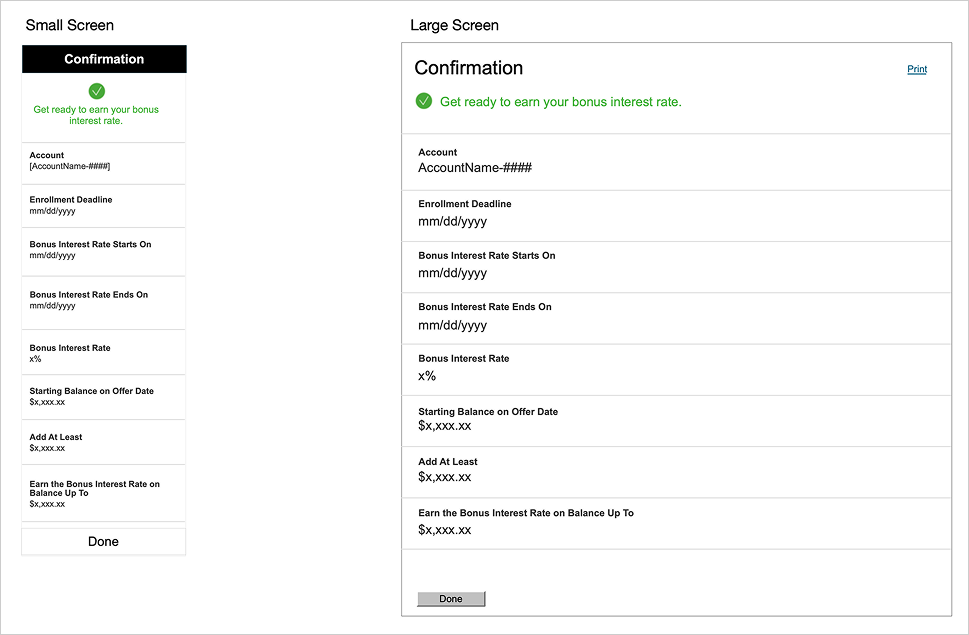Select the Enrollment Deadline row in the small screen
This screenshot has width=969, height=635.
click(104, 205)
